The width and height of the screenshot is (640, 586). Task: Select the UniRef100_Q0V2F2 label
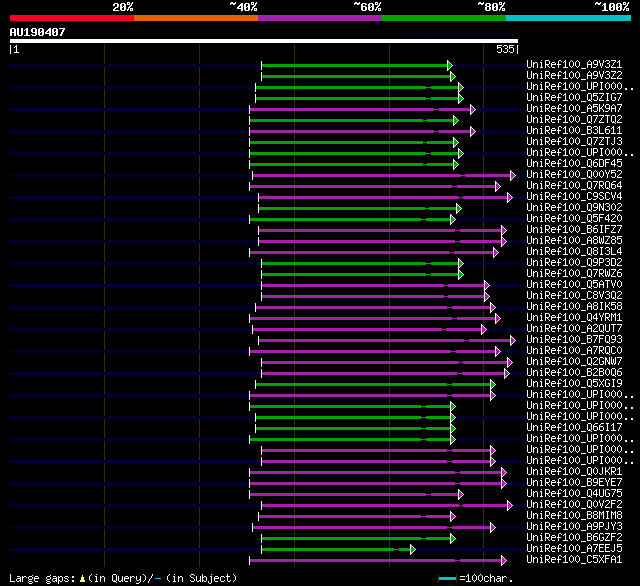pos(574,505)
